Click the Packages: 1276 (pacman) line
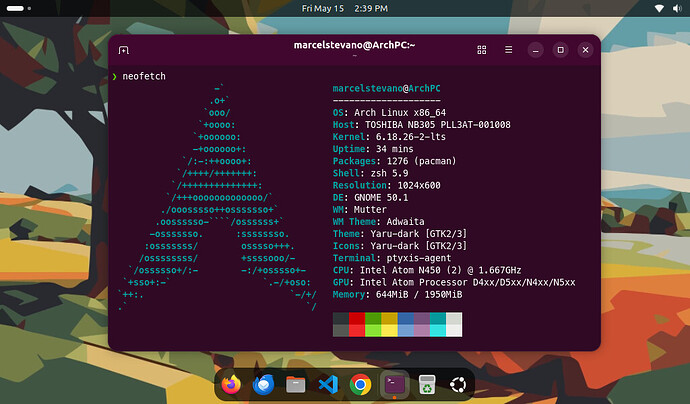Viewport: 690px width, 404px height. [x=395, y=161]
